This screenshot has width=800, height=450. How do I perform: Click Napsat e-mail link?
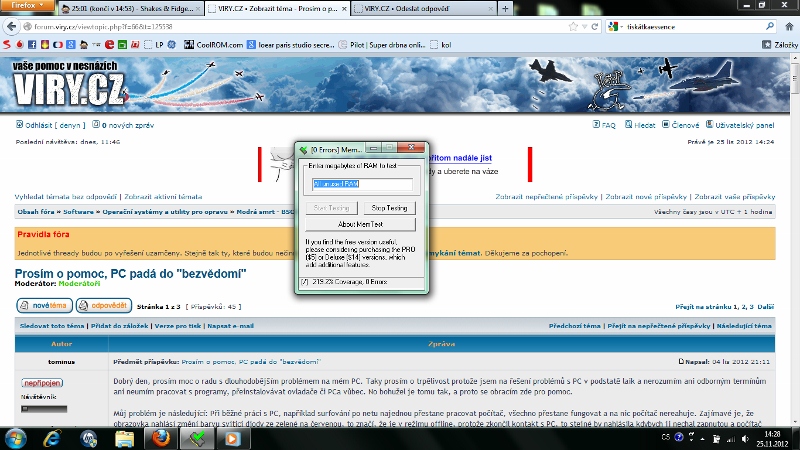click(x=231, y=326)
